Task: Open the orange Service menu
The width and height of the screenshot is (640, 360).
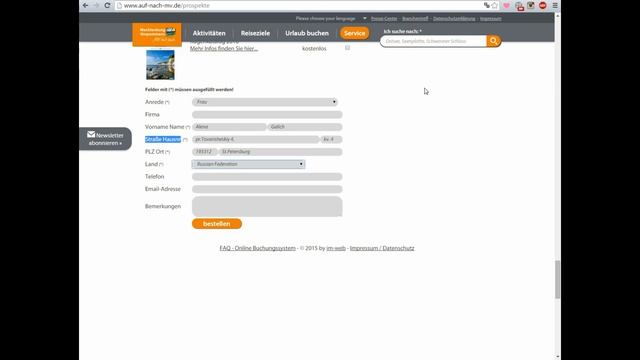Action: (x=354, y=33)
